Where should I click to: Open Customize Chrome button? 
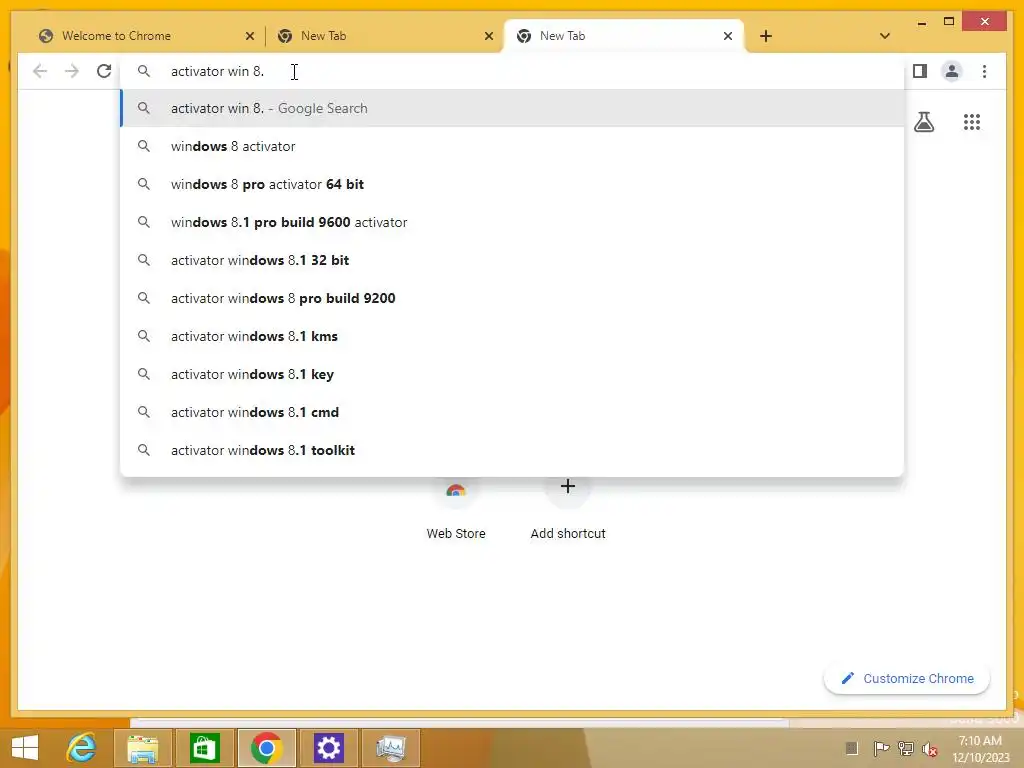point(906,679)
